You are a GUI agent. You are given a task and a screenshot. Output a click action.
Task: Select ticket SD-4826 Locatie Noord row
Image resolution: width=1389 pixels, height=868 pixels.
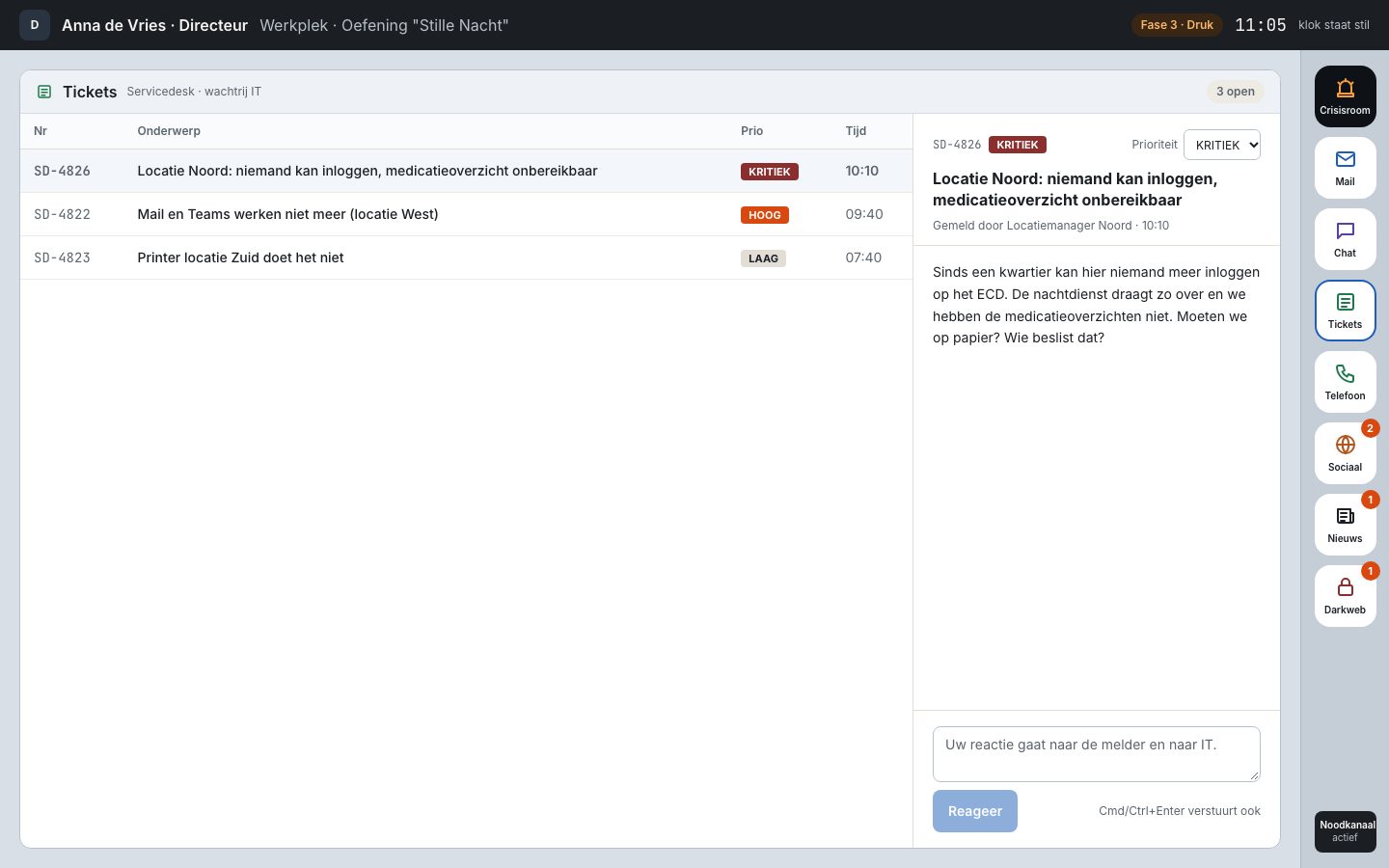[467, 171]
